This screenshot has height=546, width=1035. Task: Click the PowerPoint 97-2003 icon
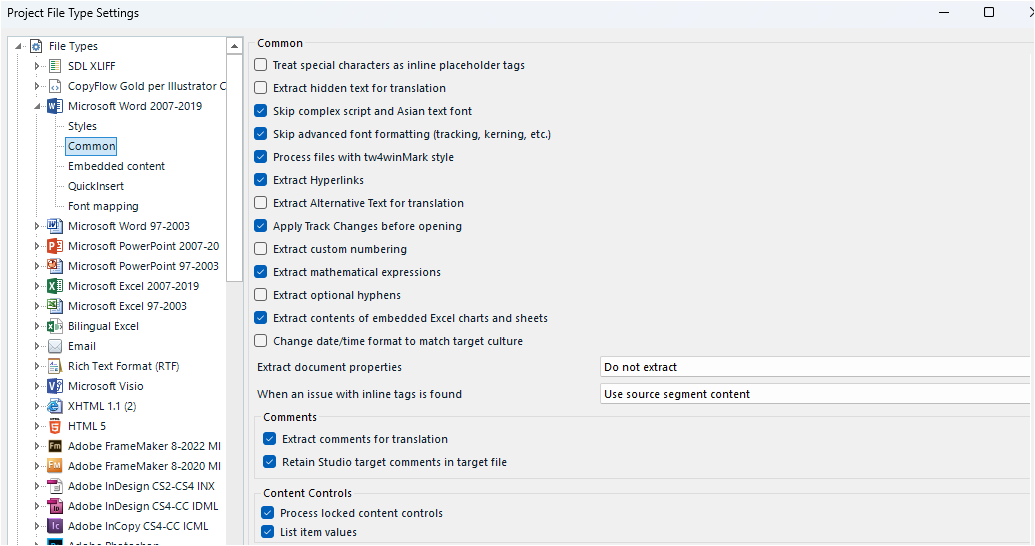[55, 266]
